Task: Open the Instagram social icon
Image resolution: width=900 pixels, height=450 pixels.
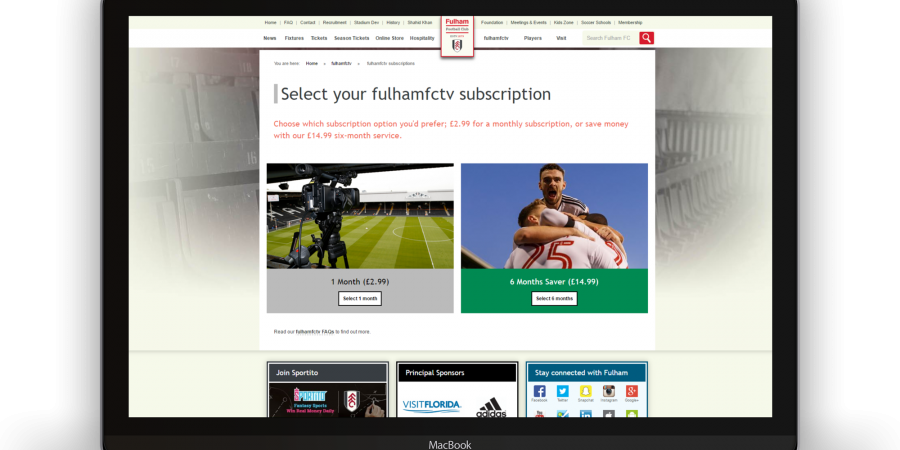Action: coord(608,391)
